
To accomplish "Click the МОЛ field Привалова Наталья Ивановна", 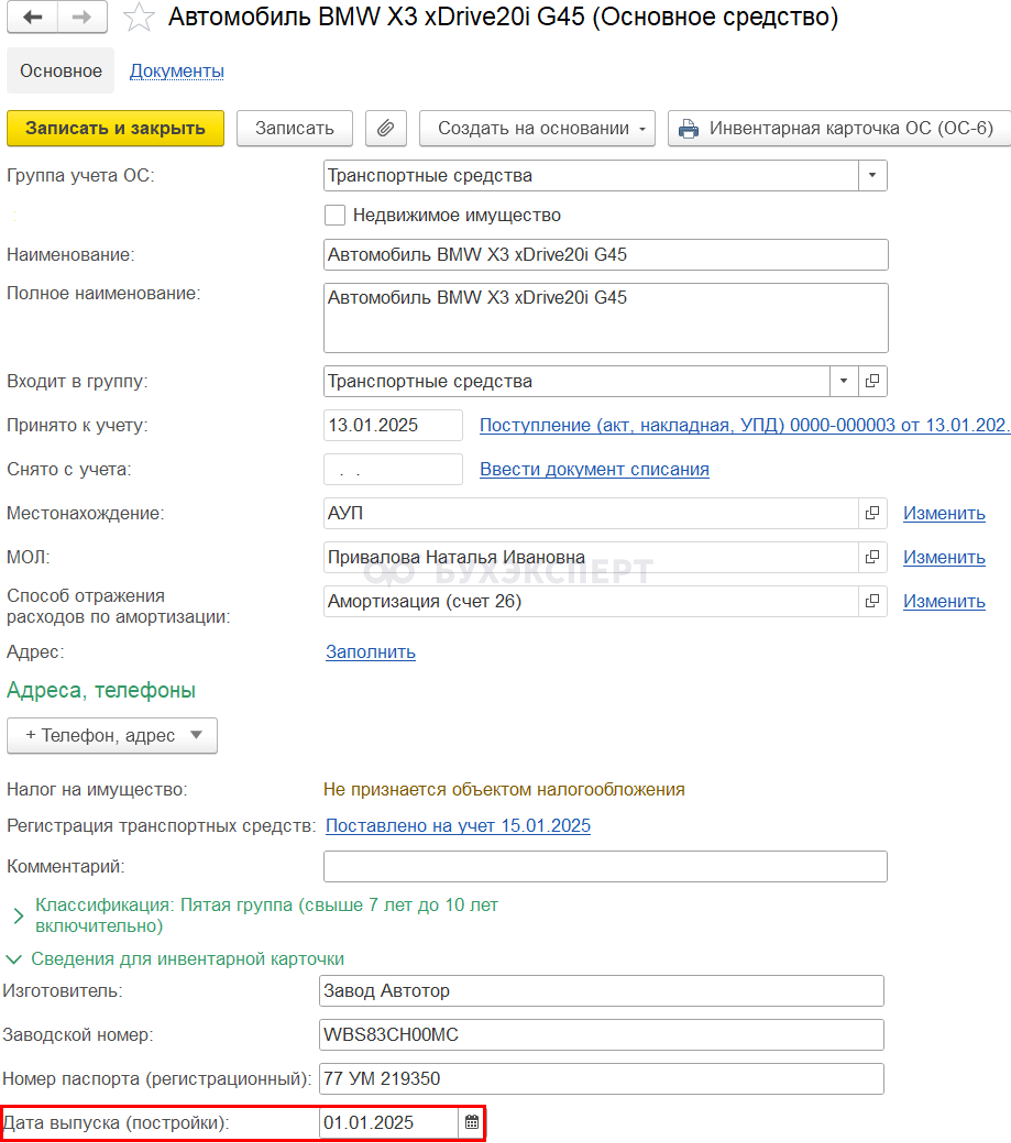I will coord(590,557).
